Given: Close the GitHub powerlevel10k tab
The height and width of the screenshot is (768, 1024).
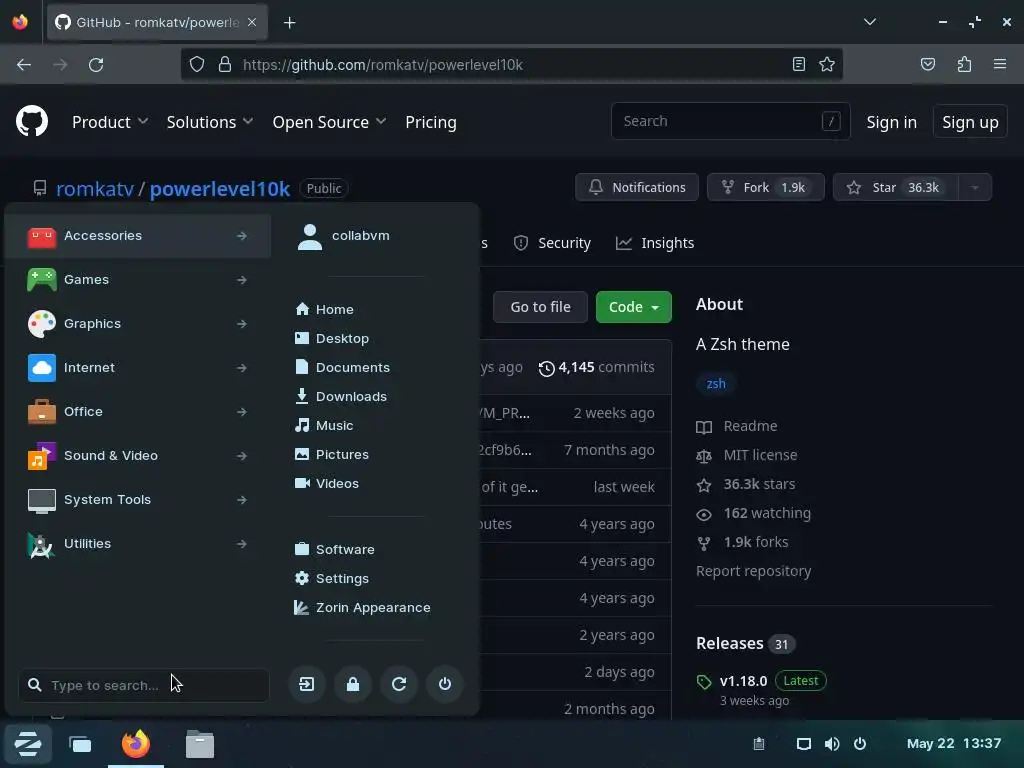Looking at the screenshot, I should (x=252, y=22).
